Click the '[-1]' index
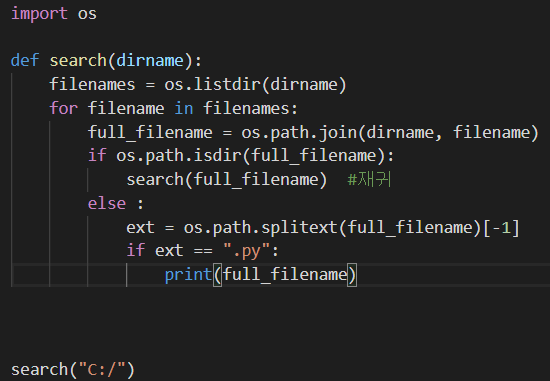 point(501,227)
